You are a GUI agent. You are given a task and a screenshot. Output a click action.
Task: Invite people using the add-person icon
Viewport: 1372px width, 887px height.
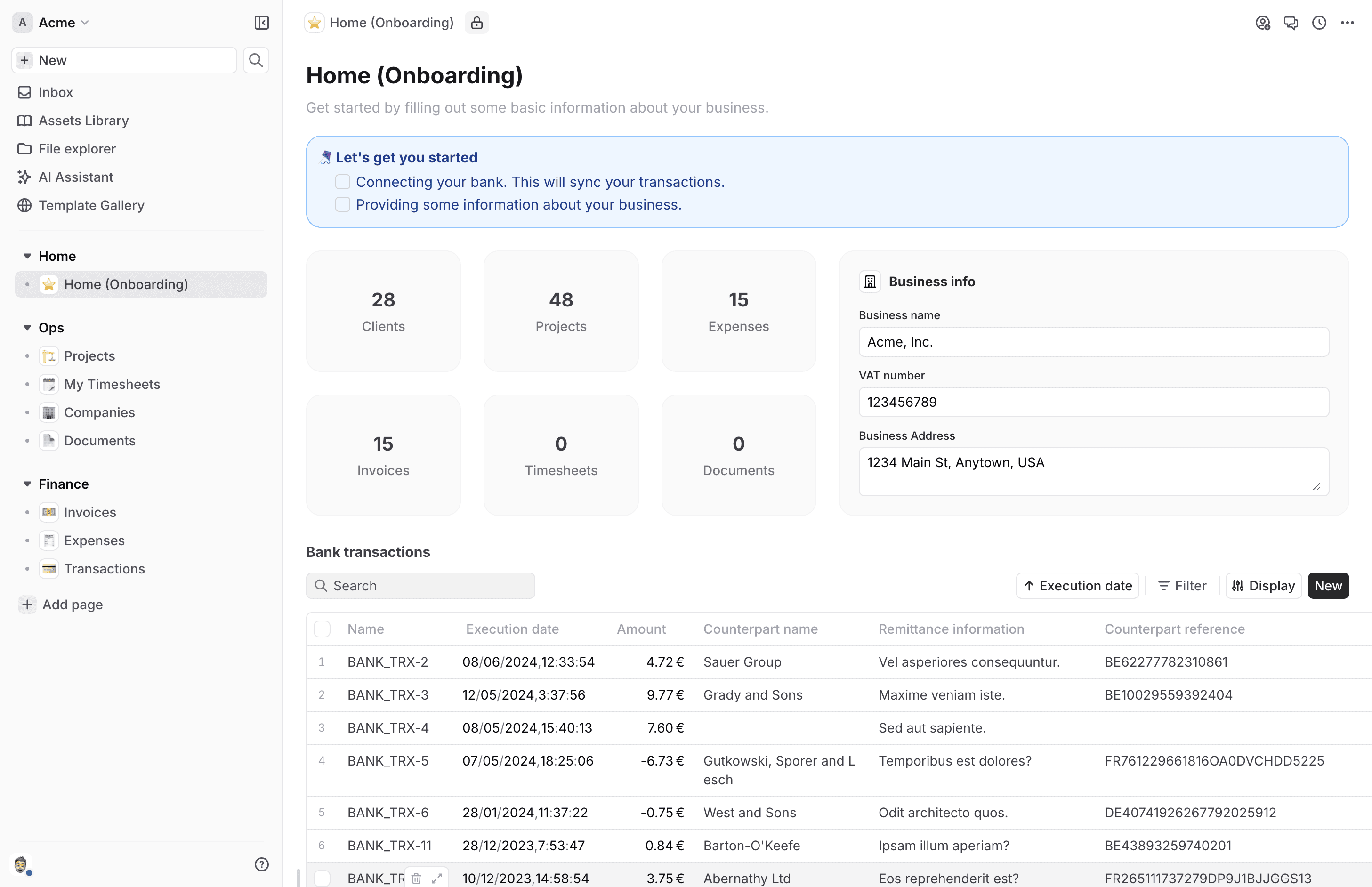1263,23
